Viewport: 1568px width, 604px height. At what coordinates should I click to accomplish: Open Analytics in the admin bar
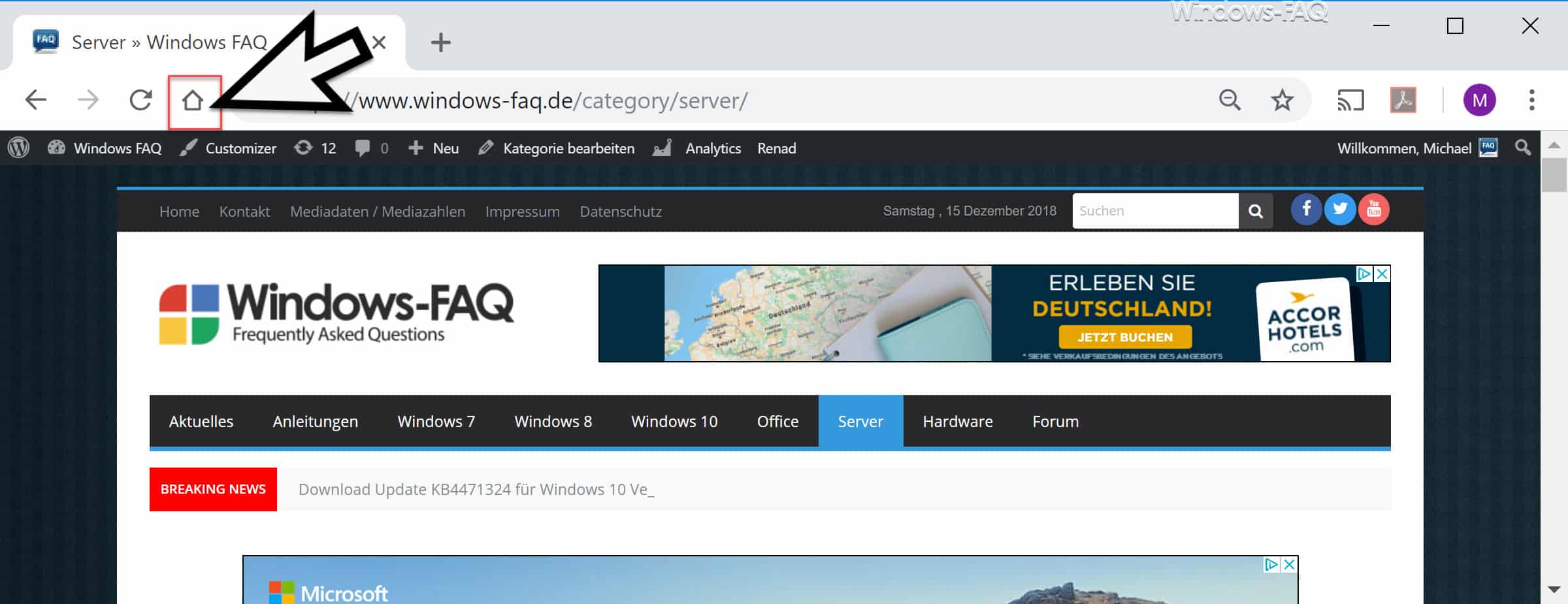[697, 148]
